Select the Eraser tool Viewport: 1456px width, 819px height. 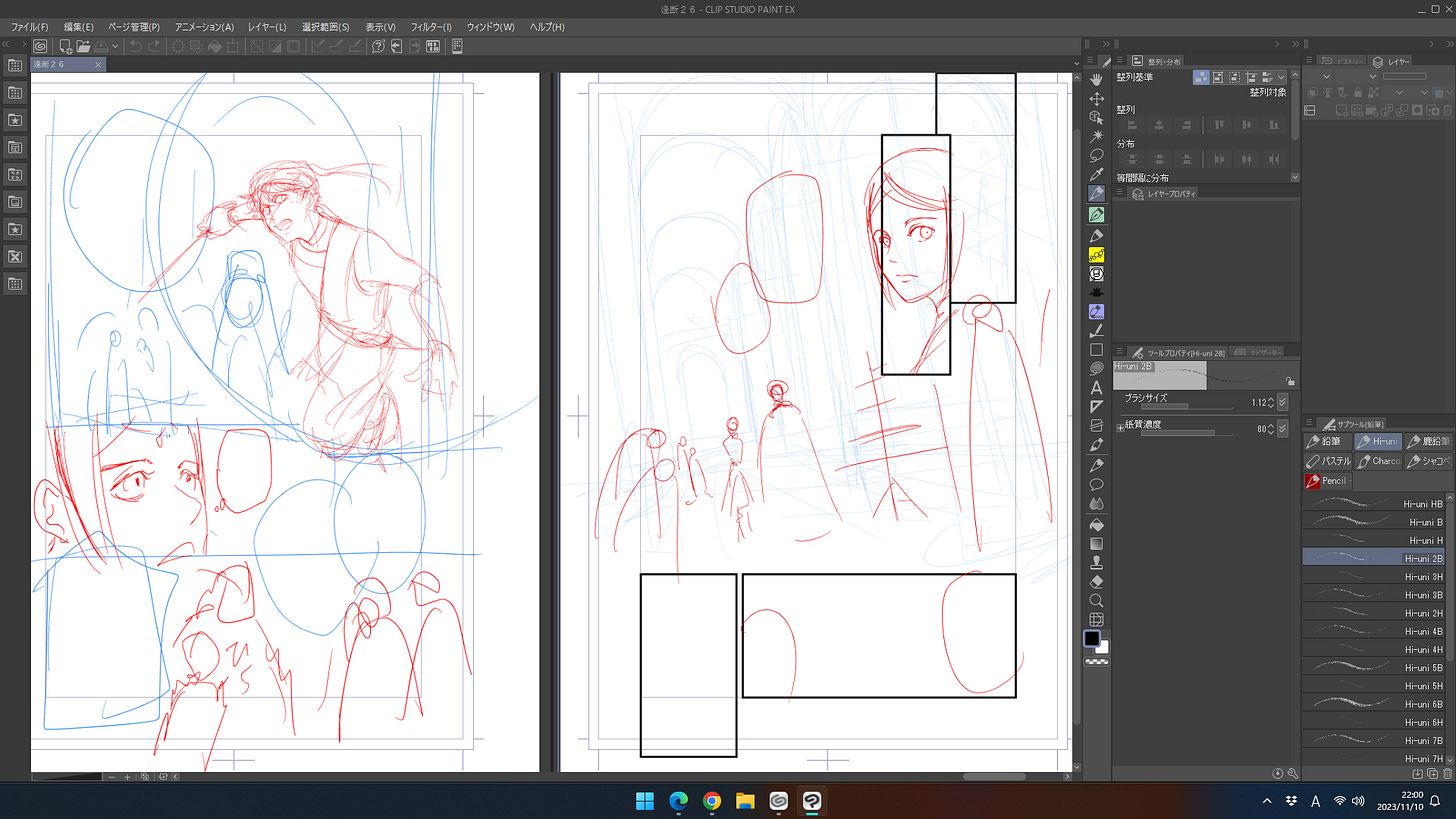point(1096,582)
